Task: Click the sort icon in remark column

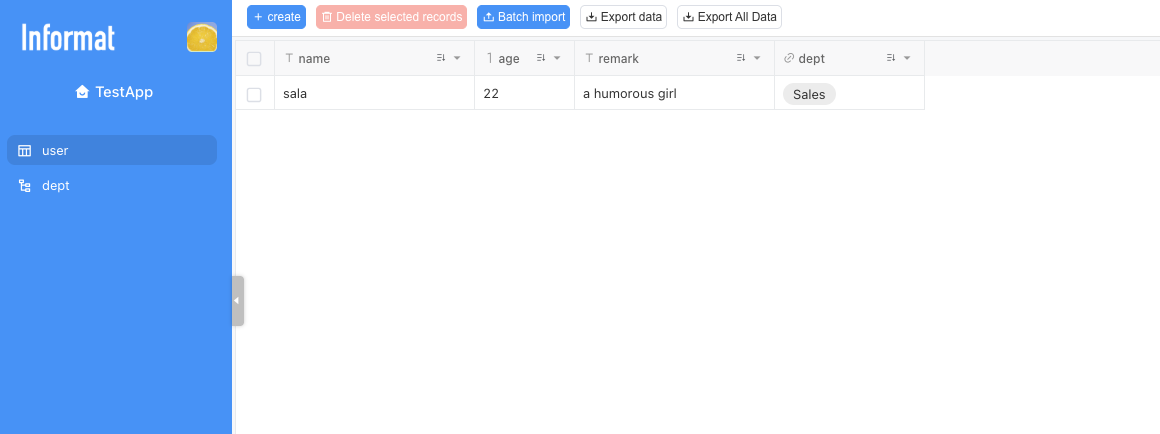Action: point(741,58)
